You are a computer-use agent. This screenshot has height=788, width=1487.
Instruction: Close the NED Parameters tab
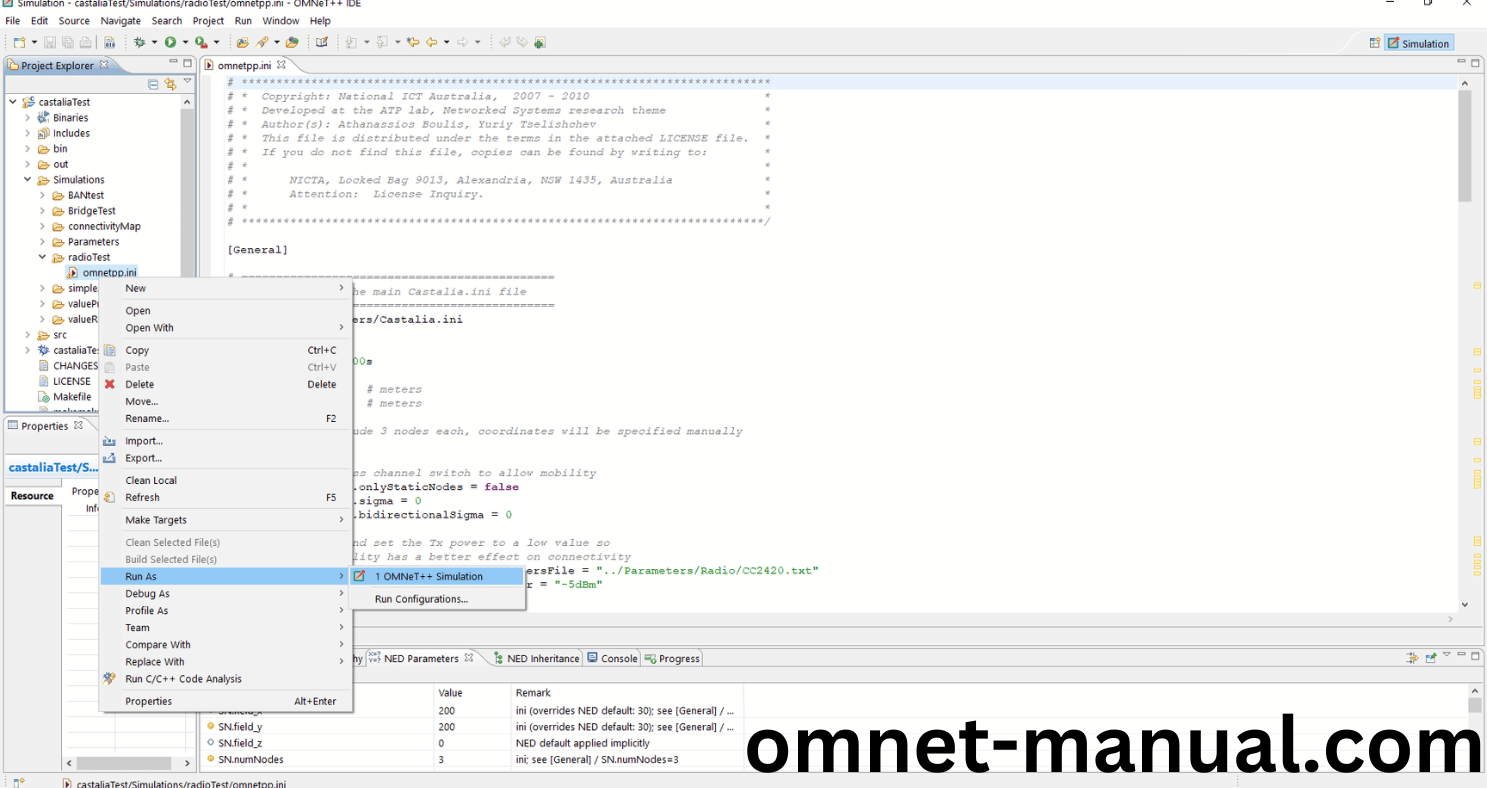click(x=469, y=658)
